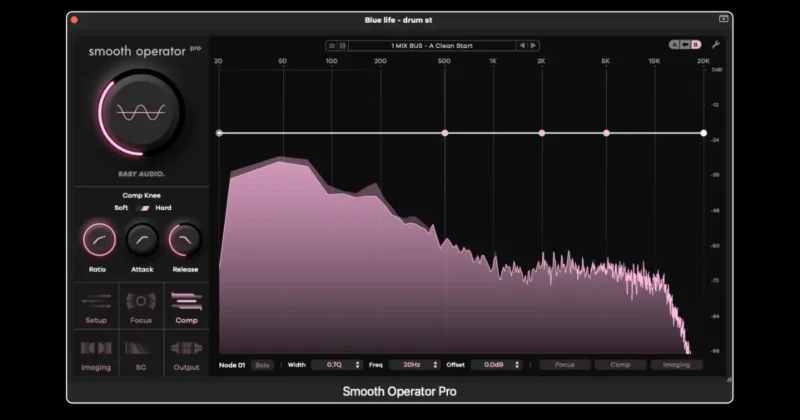Select A state in A/B compare
The image size is (800, 420).
674,45
